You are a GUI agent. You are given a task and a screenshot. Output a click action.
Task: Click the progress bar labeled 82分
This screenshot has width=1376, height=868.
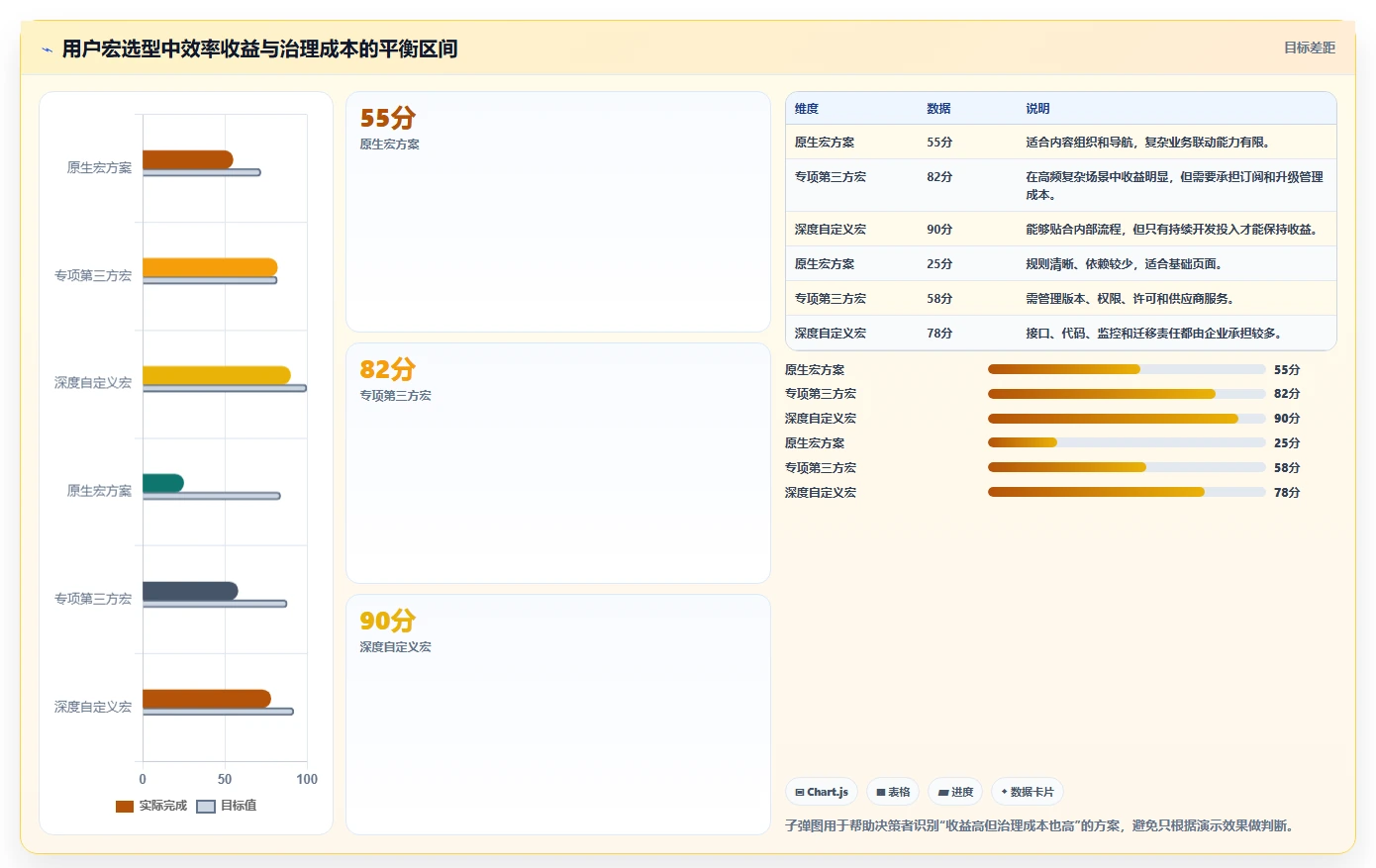(1127, 394)
